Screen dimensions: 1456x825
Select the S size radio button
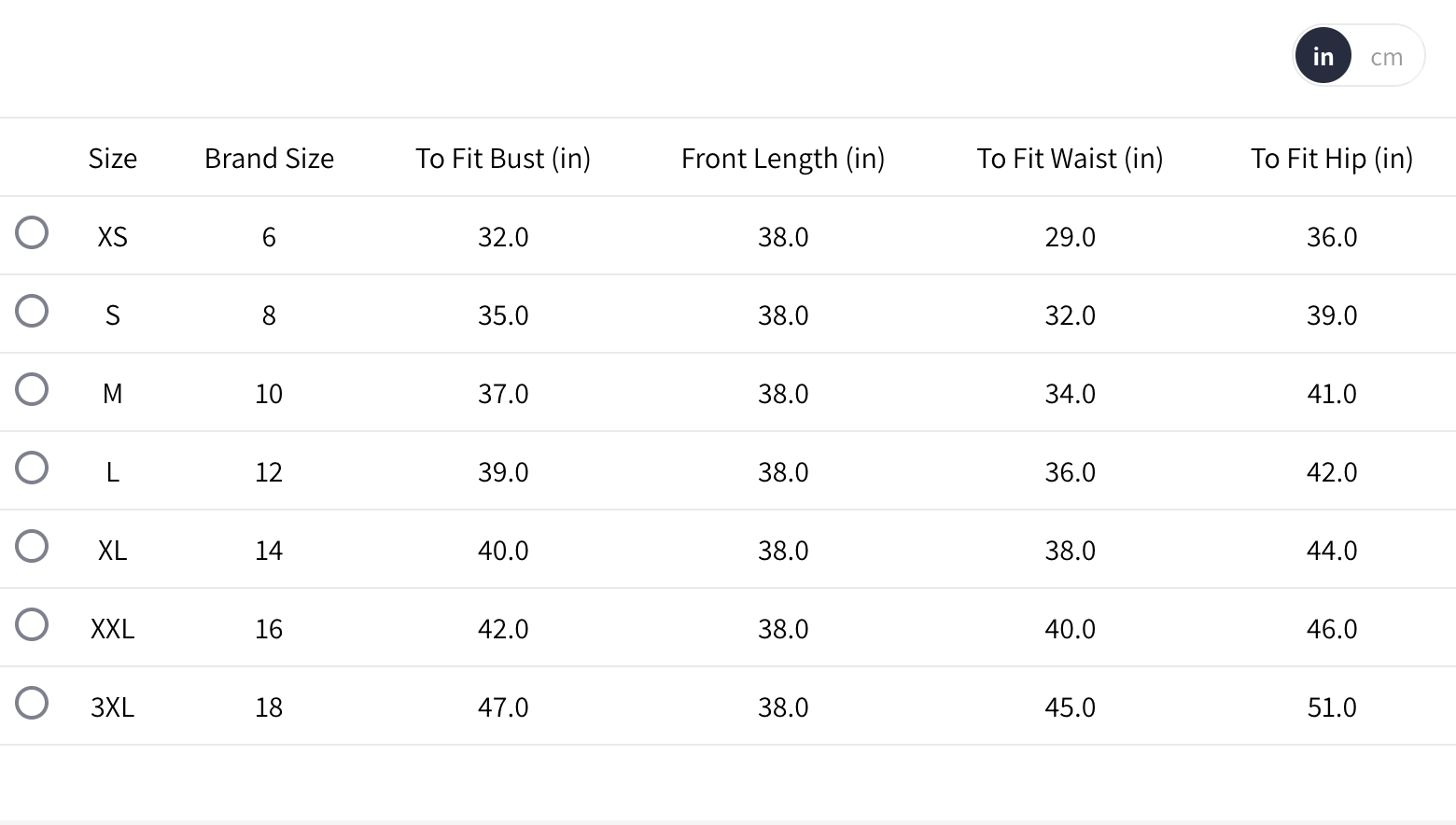[x=32, y=311]
